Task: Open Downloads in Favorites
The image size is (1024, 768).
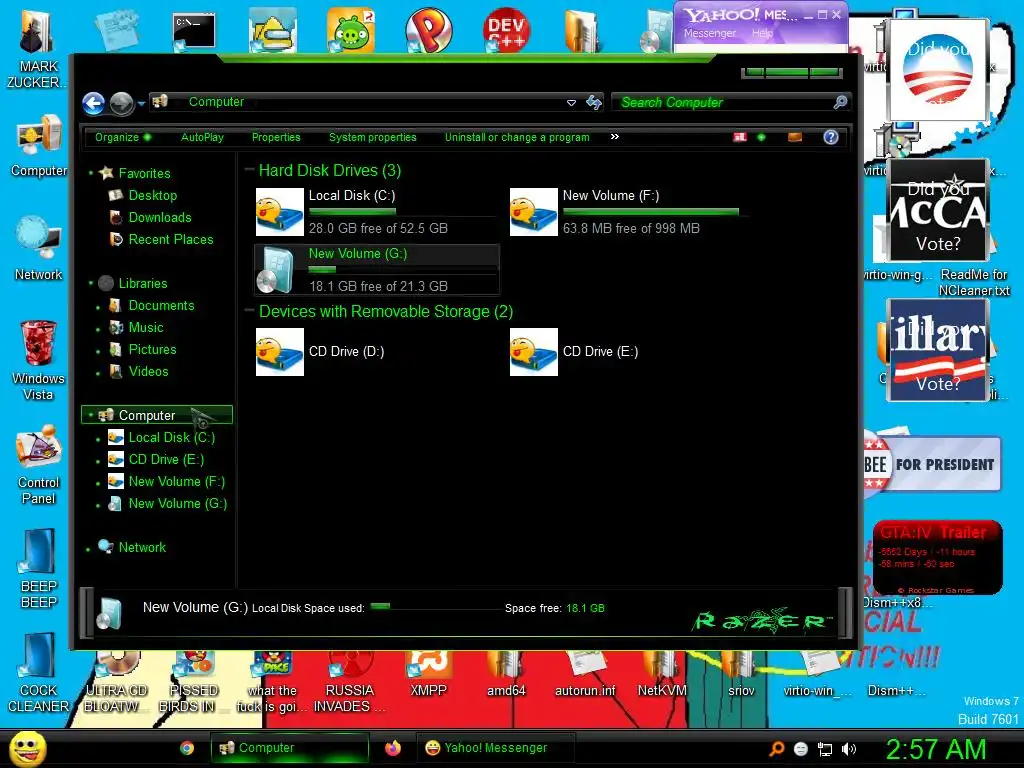Action: click(x=159, y=217)
